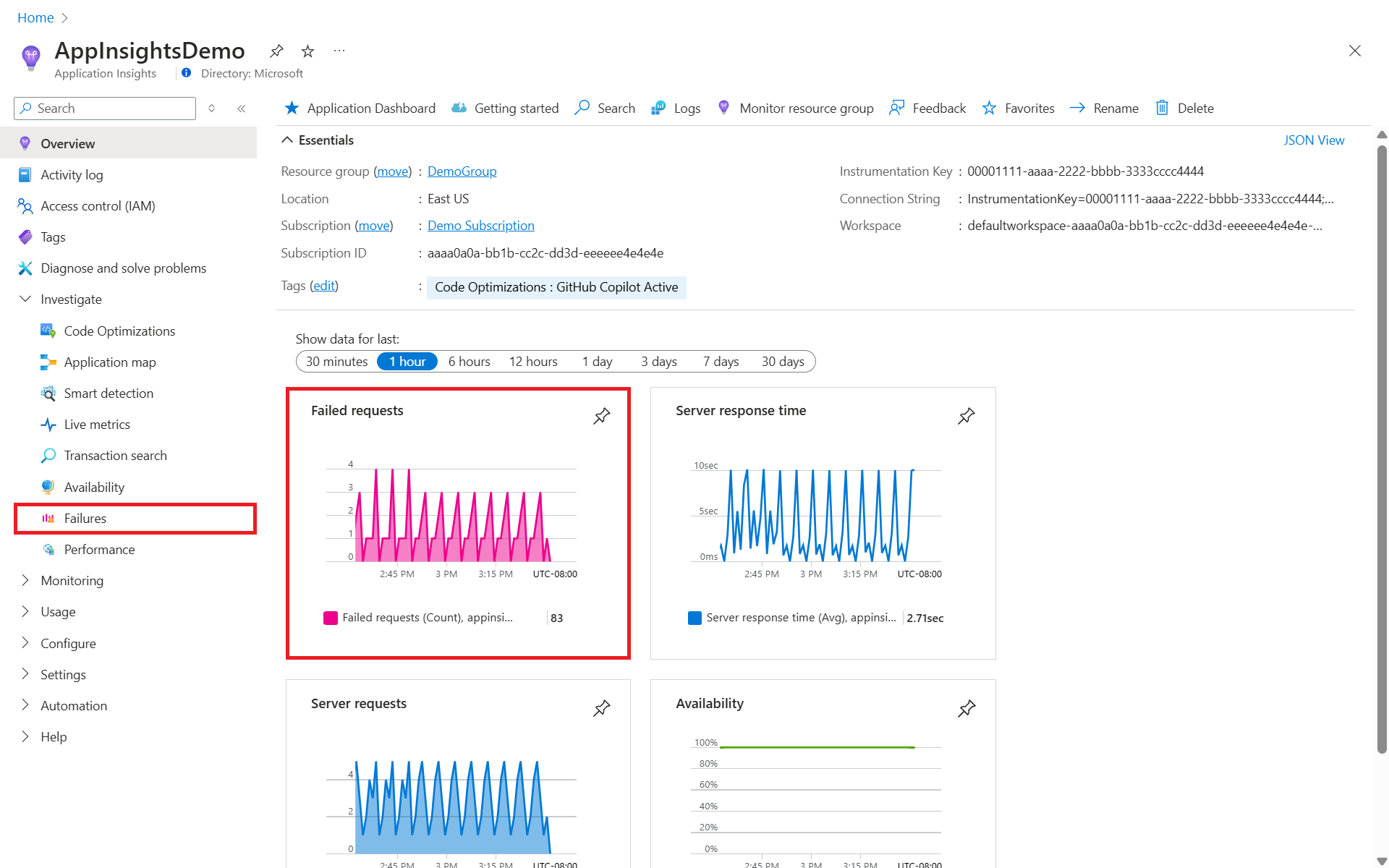Click the Failed requests pink legend swatch
Image resolution: width=1389 pixels, height=868 pixels.
331,618
